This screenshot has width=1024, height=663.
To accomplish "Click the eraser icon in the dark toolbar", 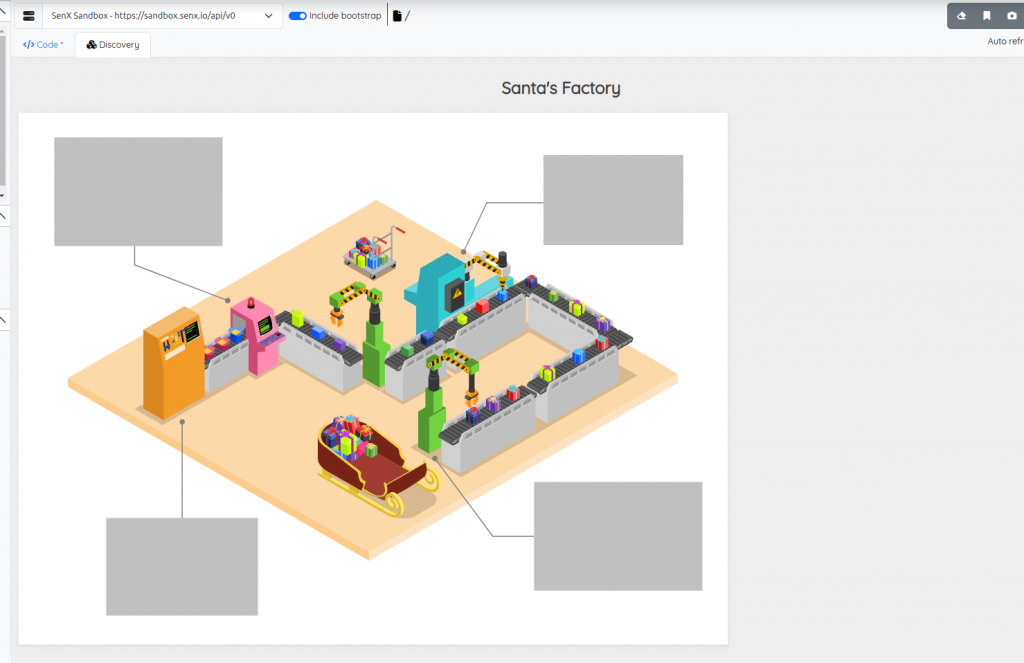I will (961, 16).
